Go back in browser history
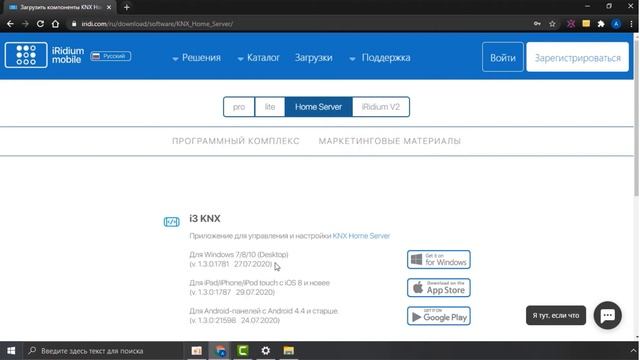The height and width of the screenshot is (360, 640). click(x=10, y=24)
